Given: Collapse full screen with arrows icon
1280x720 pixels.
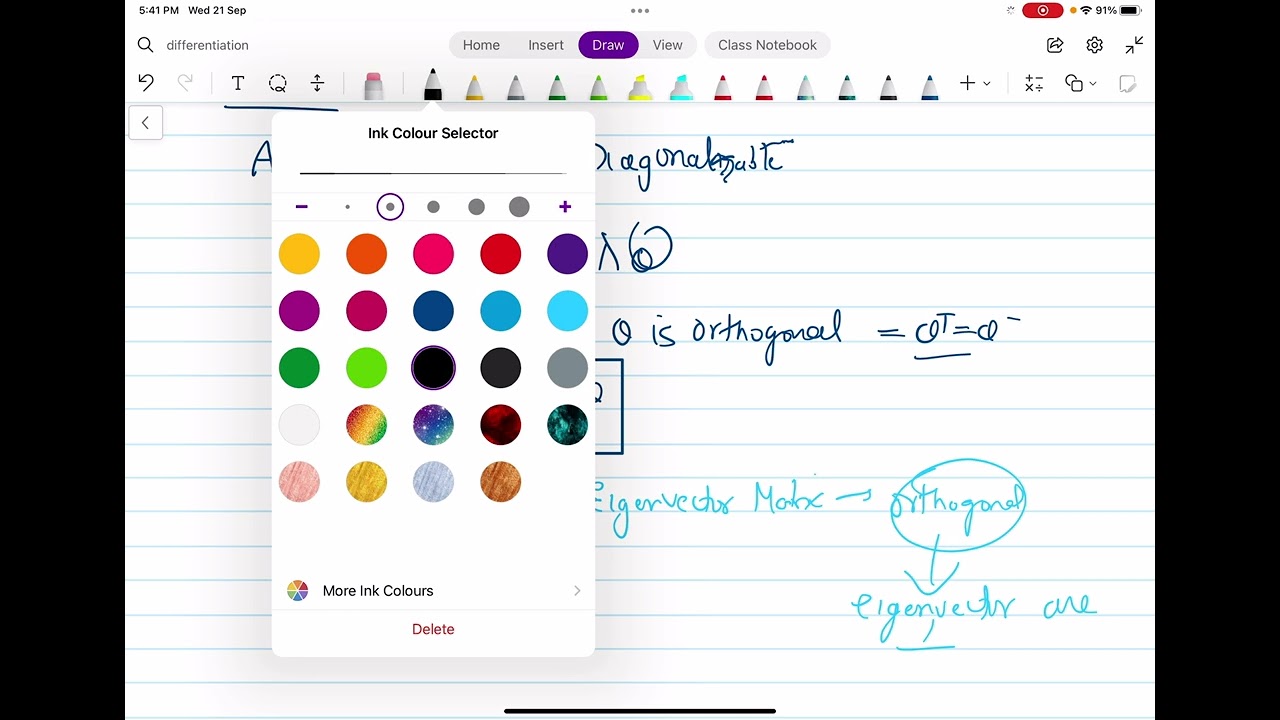Looking at the screenshot, I should (1134, 45).
